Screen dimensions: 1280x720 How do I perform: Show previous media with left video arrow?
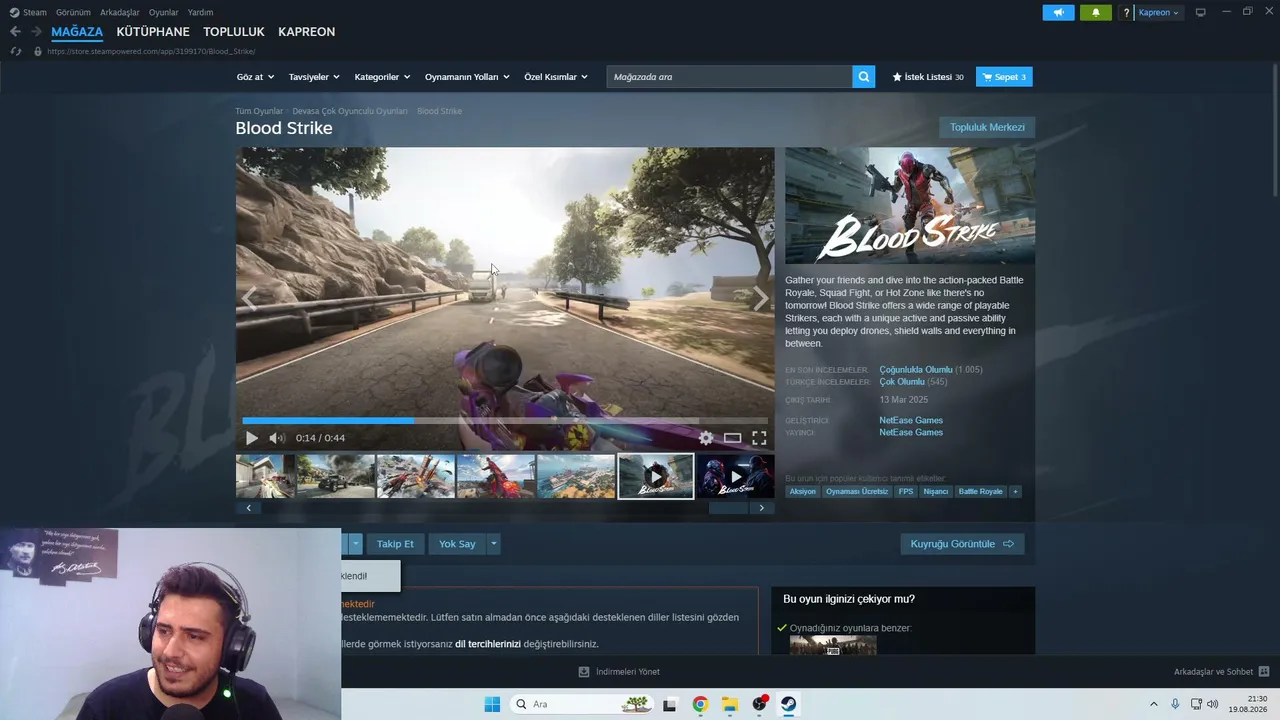tap(249, 298)
